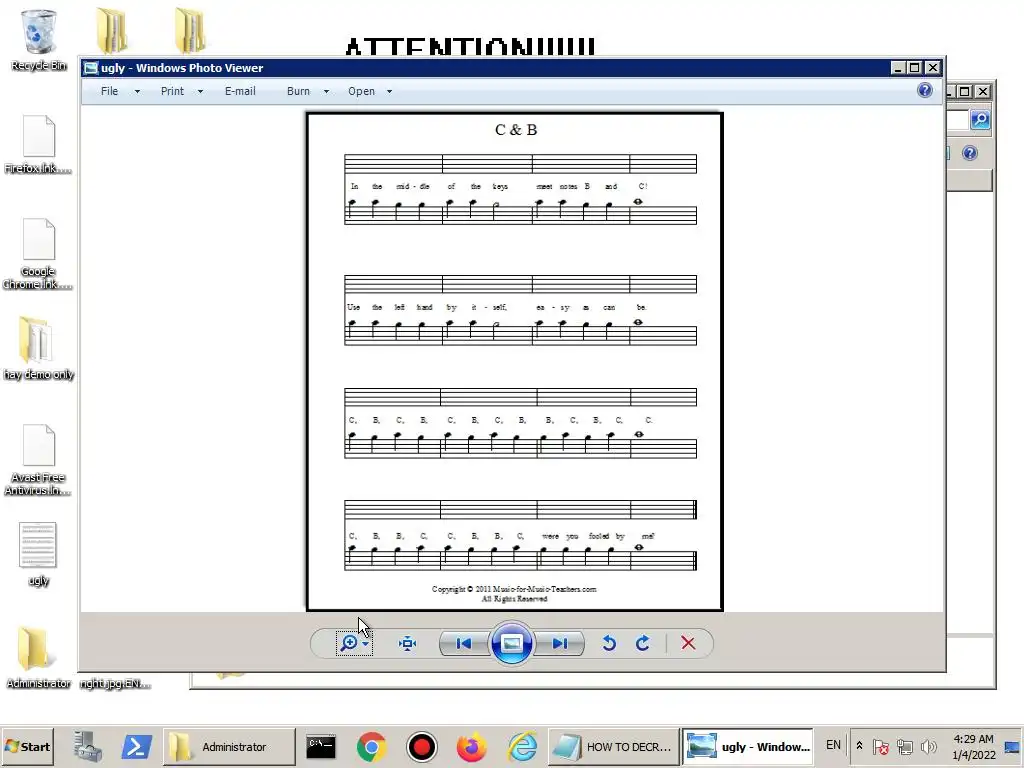This screenshot has width=1024, height=768.
Task: Open Photo Viewer help
Action: [x=925, y=90]
